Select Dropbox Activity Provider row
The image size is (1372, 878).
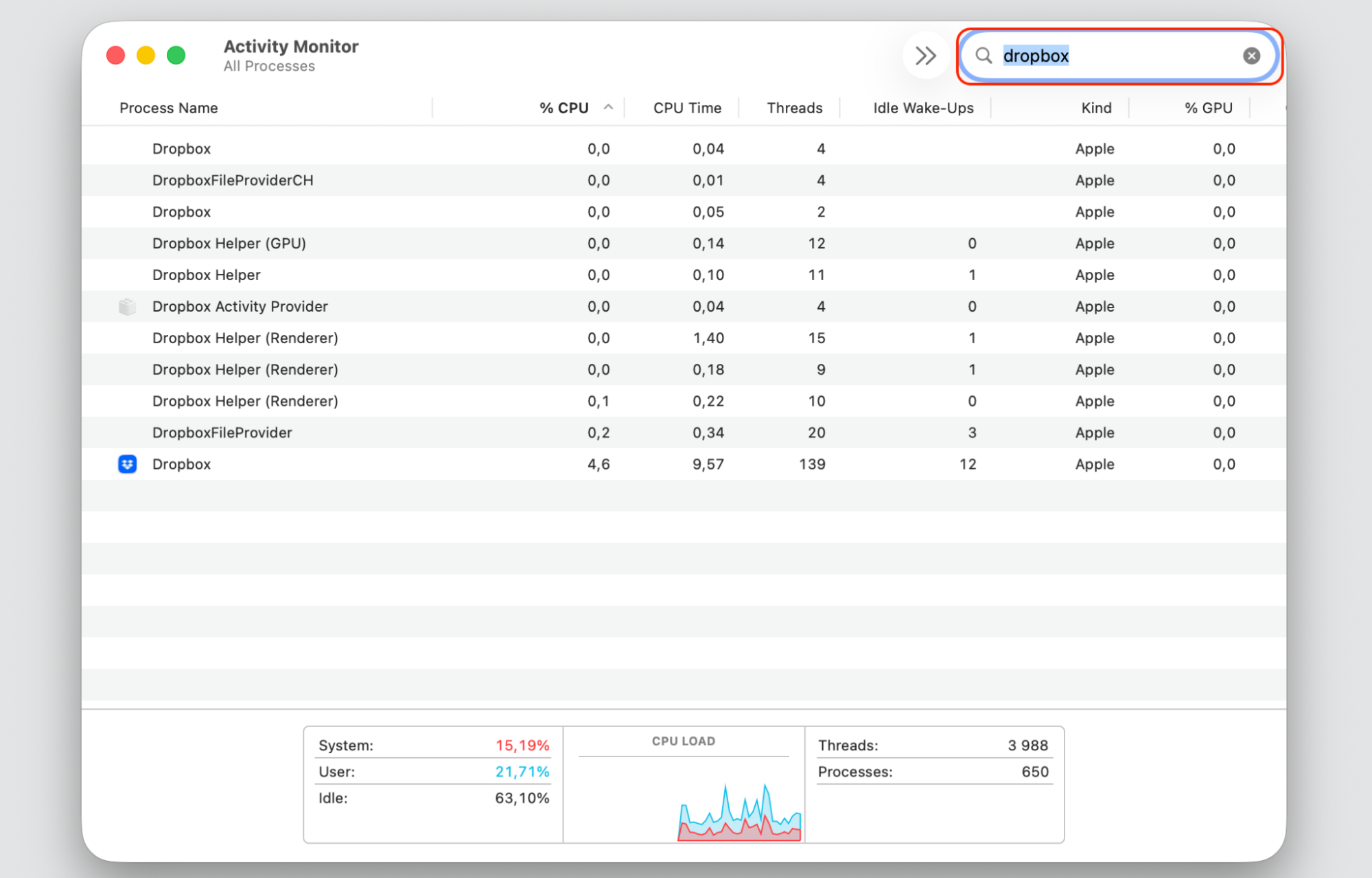coord(684,306)
